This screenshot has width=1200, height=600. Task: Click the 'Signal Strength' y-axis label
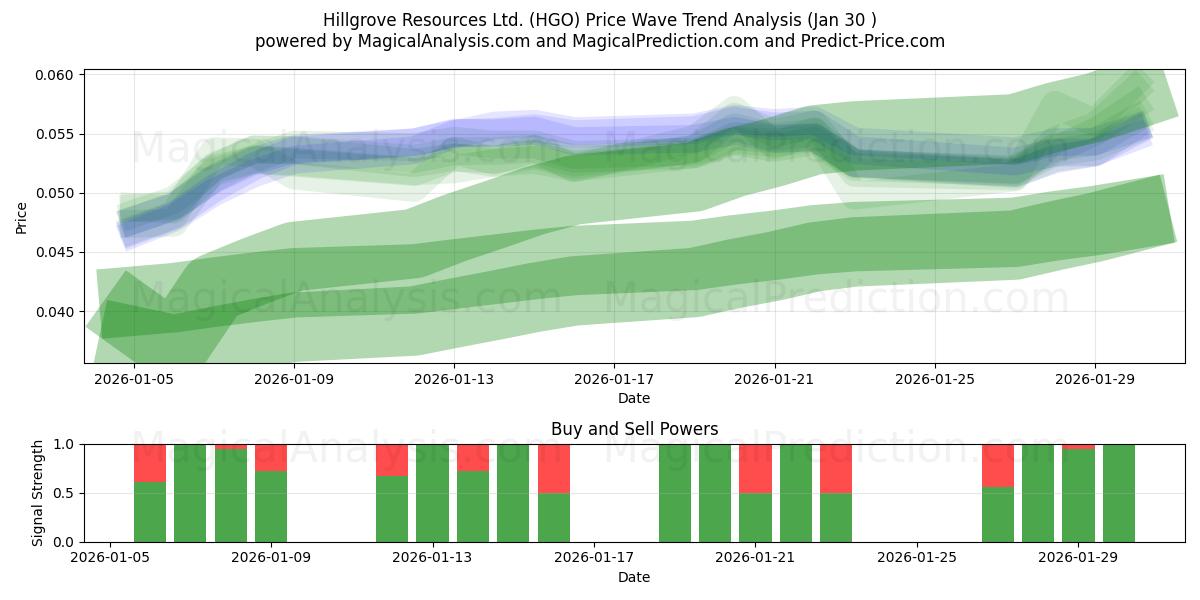(x=37, y=492)
